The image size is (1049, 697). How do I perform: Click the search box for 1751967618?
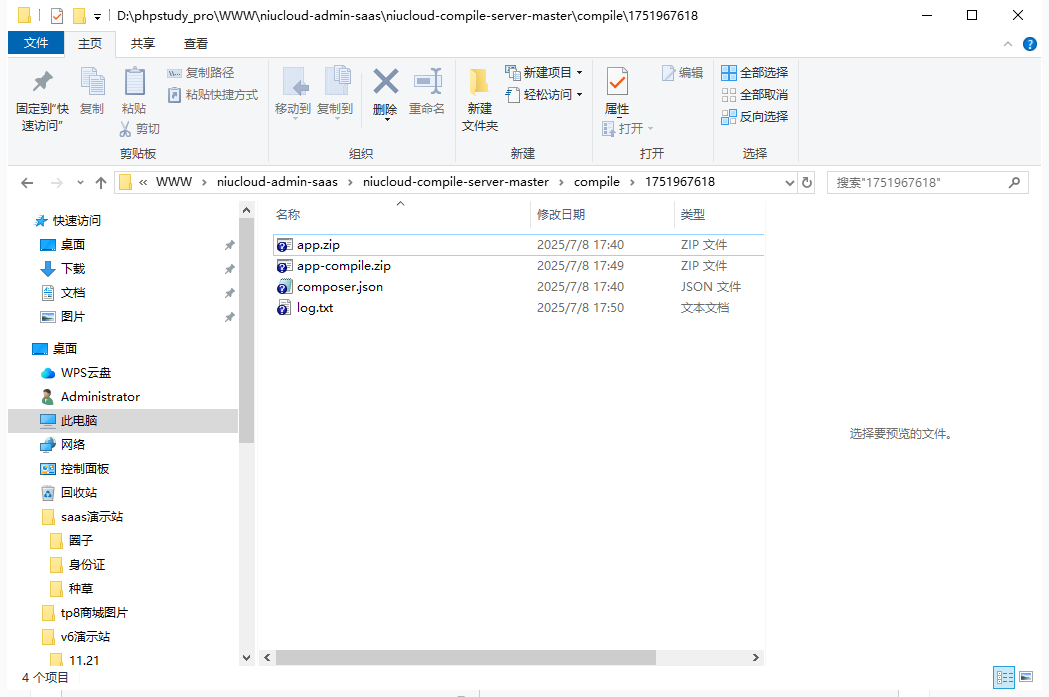coord(918,183)
